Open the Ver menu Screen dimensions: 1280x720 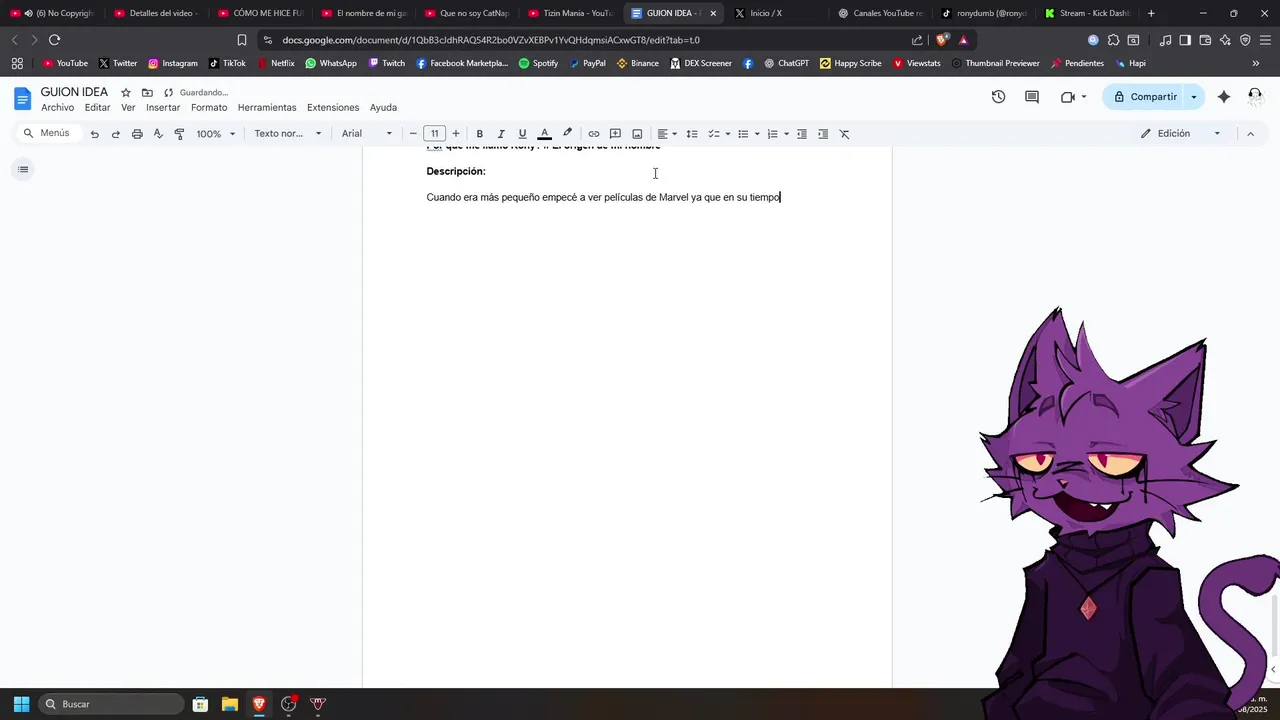point(128,108)
